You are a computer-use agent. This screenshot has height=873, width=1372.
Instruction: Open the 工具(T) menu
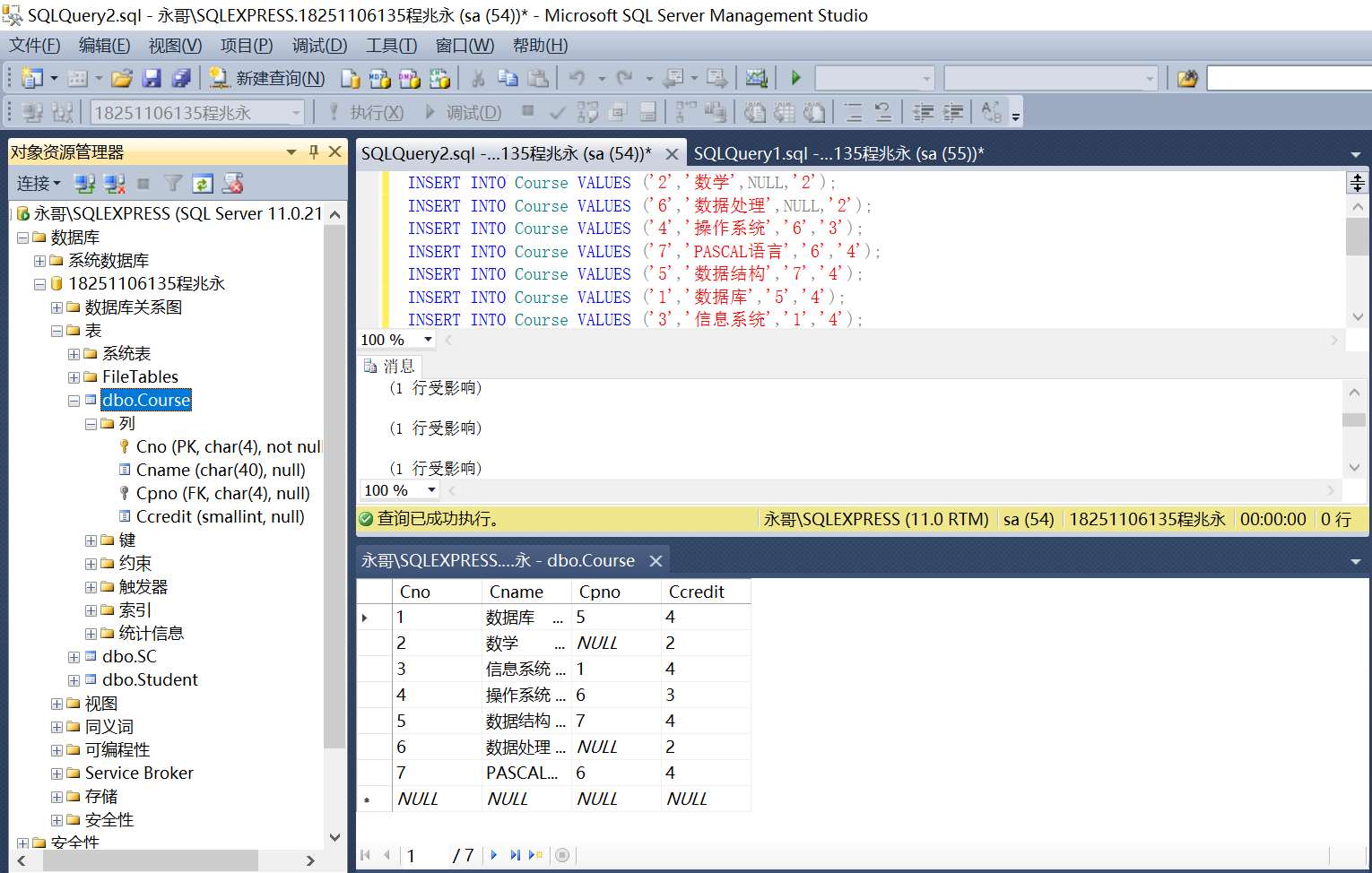[391, 46]
